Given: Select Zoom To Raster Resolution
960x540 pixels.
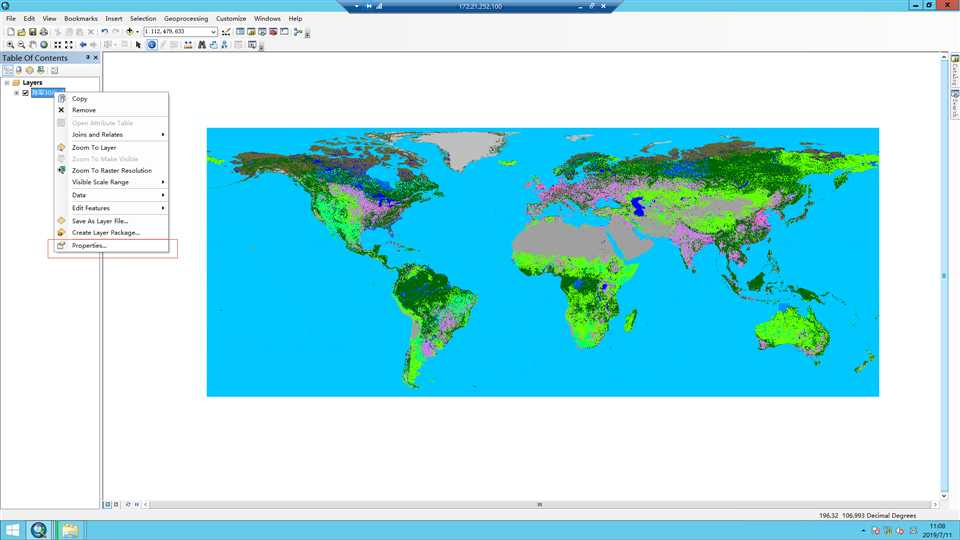Looking at the screenshot, I should (x=111, y=171).
